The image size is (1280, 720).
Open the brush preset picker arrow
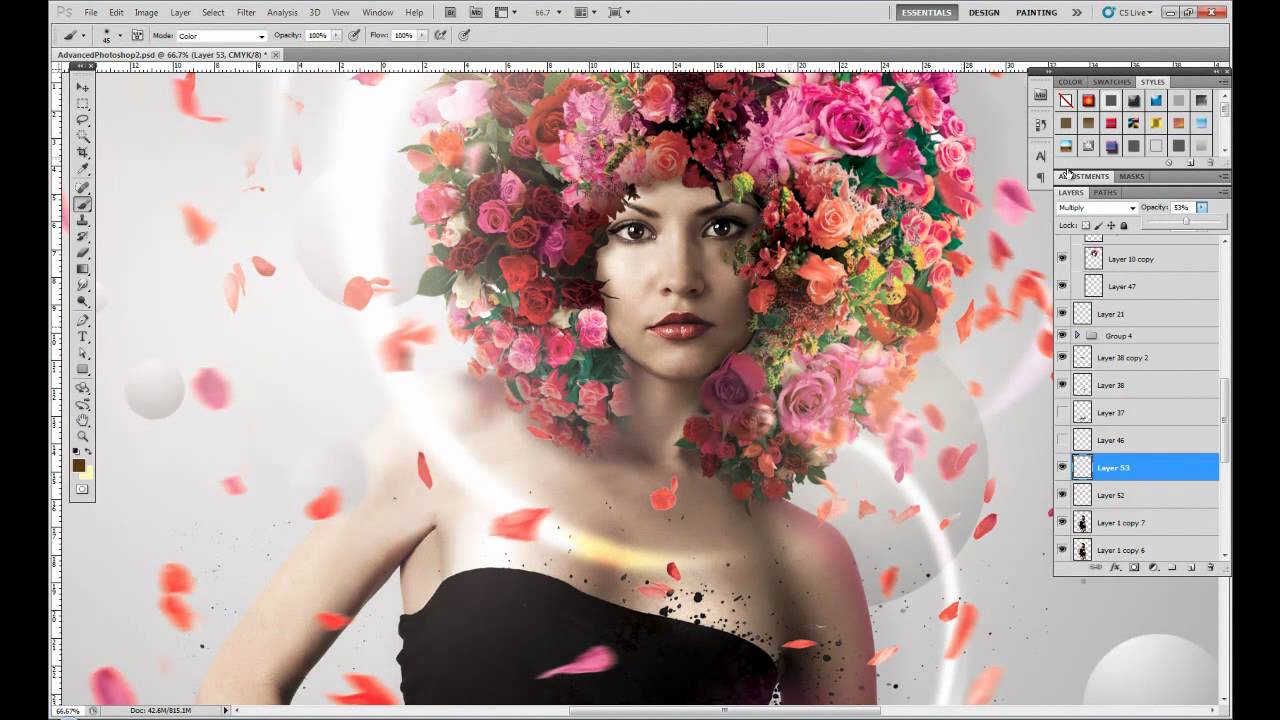(122, 36)
